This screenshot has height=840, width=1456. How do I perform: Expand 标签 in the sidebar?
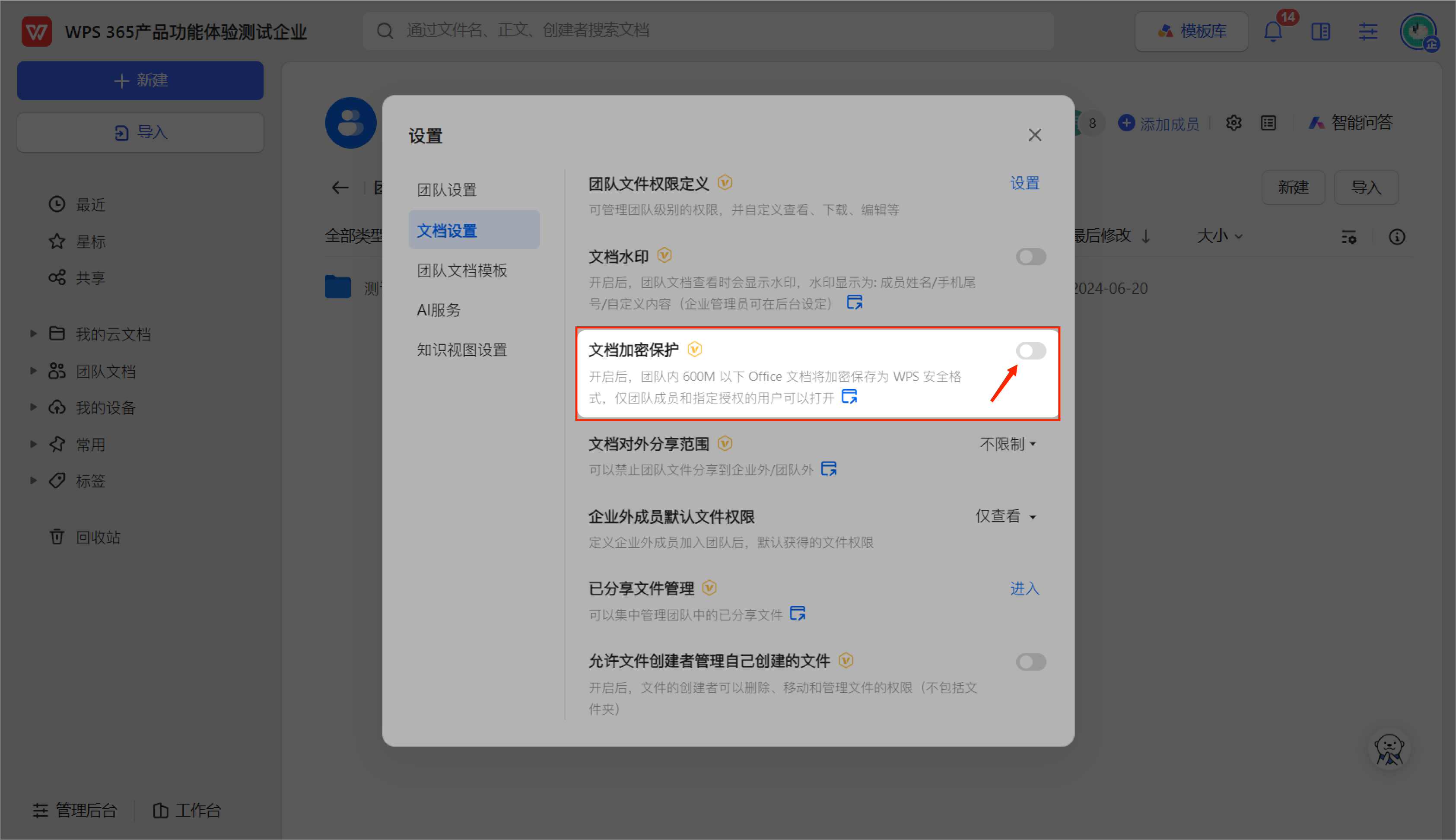[33, 480]
